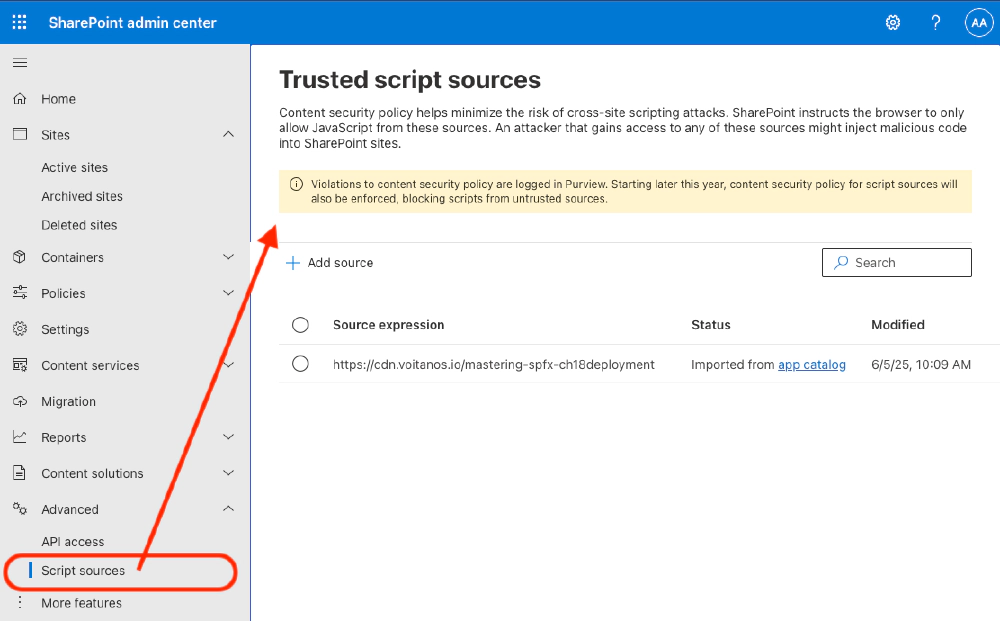1000x621 pixels.
Task: Click the Migration cloud icon
Action: click(20, 401)
